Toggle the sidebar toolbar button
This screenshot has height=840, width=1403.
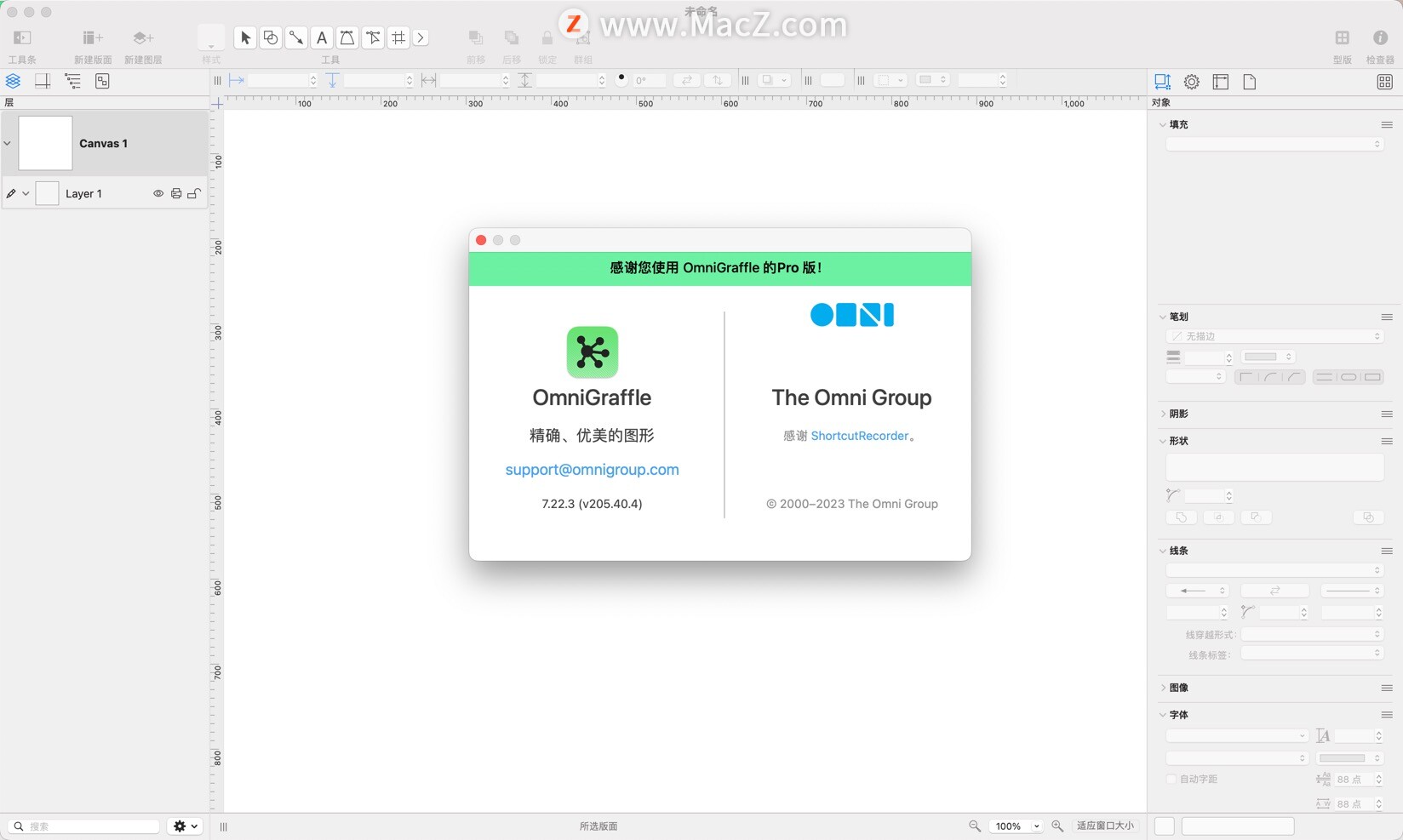[x=22, y=37]
